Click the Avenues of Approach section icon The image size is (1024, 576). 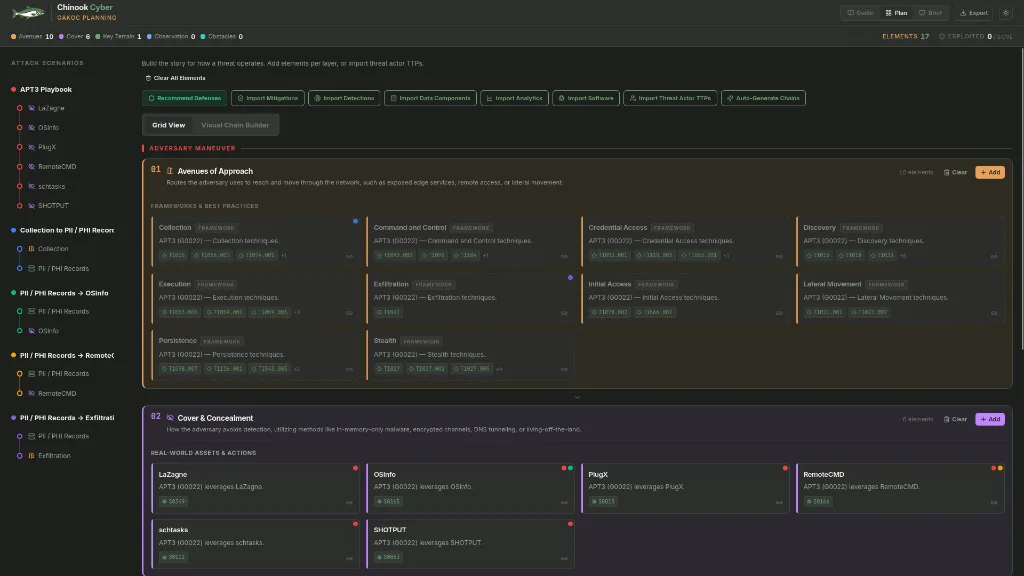pyautogui.click(x=170, y=171)
